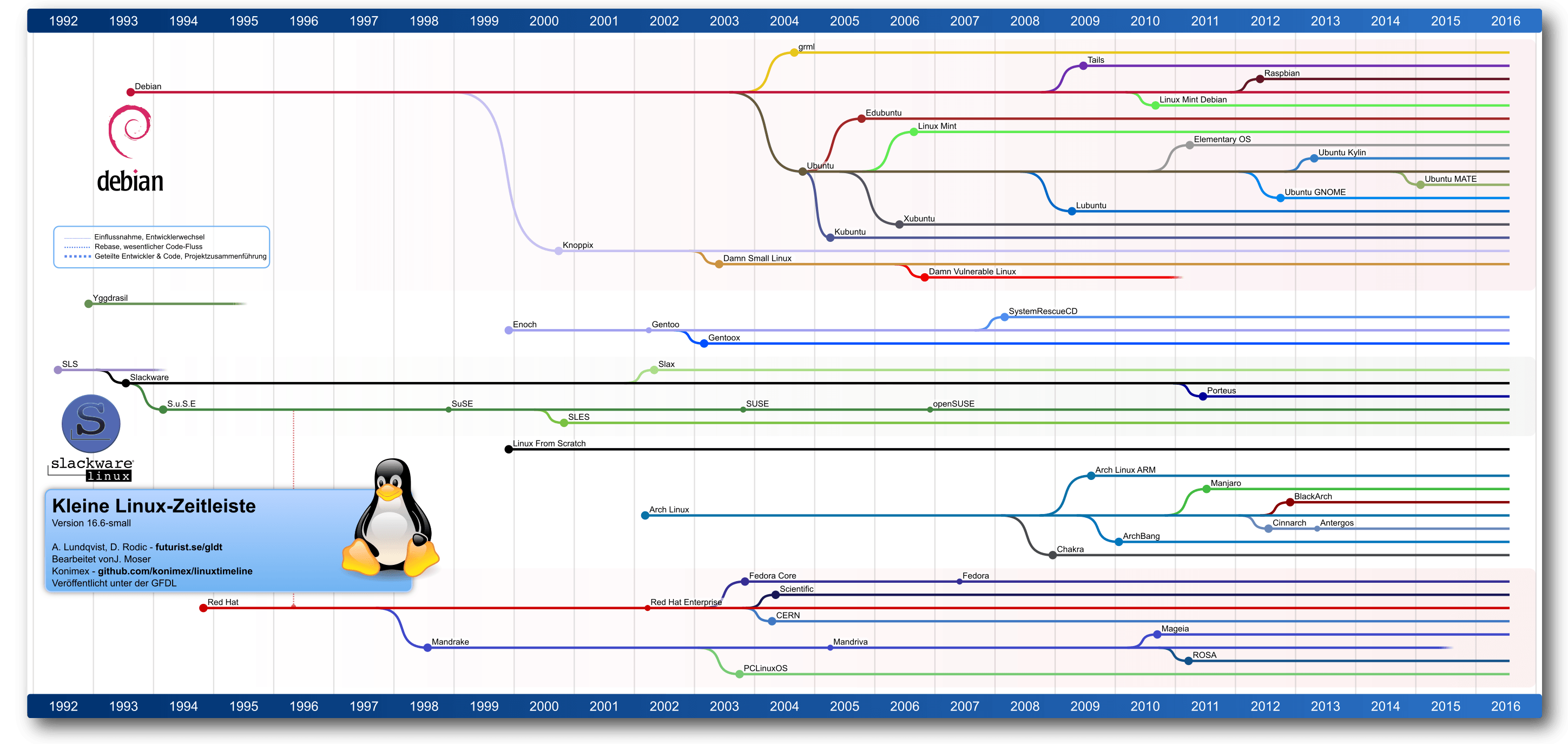Select the Knoppix timeline node

558,251
